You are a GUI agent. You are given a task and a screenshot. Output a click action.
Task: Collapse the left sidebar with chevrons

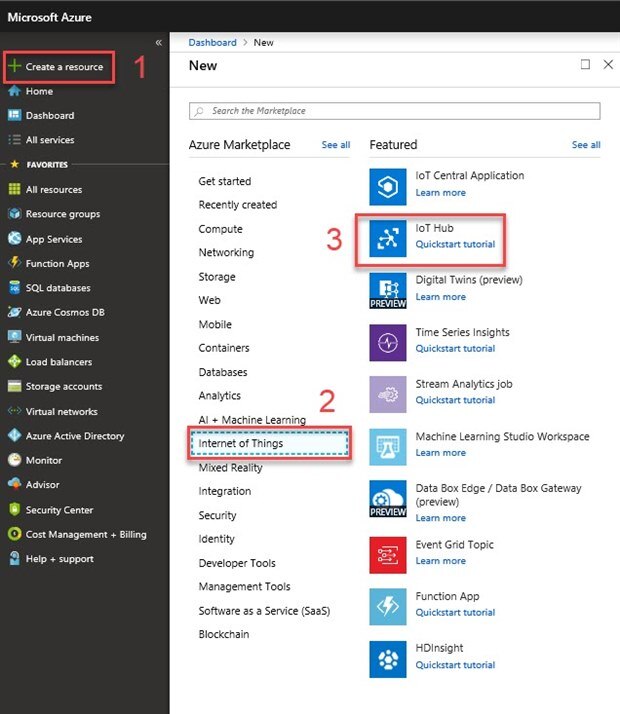tap(158, 42)
